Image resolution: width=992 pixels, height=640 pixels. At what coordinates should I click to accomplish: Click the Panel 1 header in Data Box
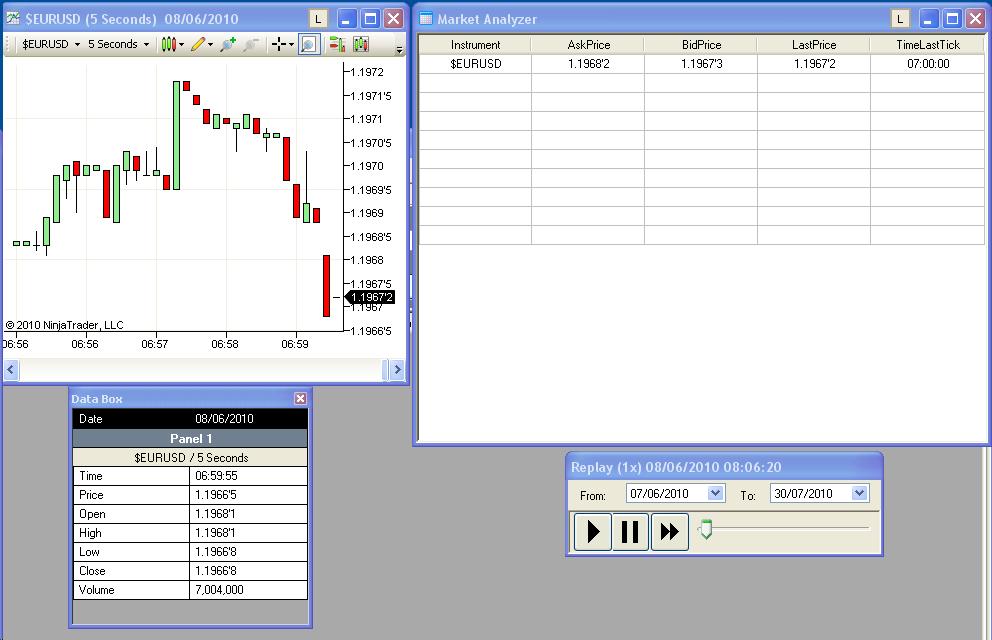pos(190,438)
